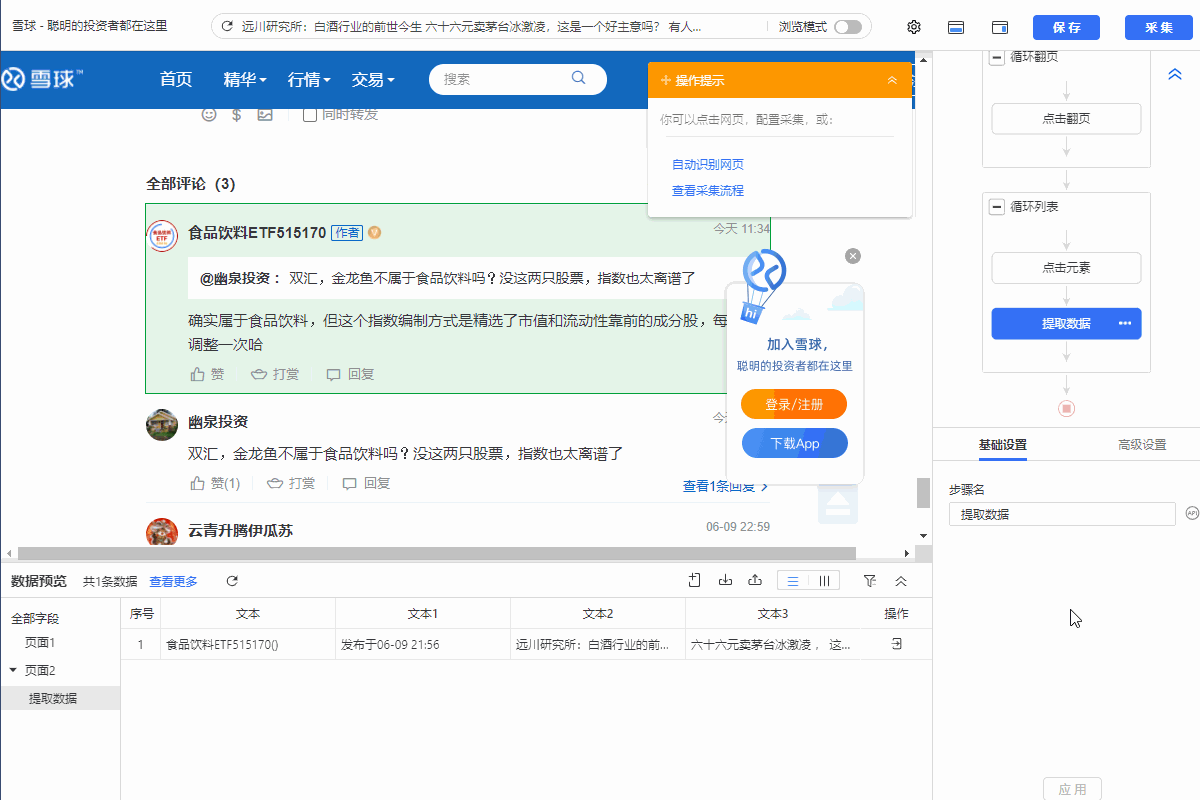This screenshot has height=800, width=1200.
Task: Click 打赏 on the 幽泉投资 comment
Action: pyautogui.click(x=291, y=483)
